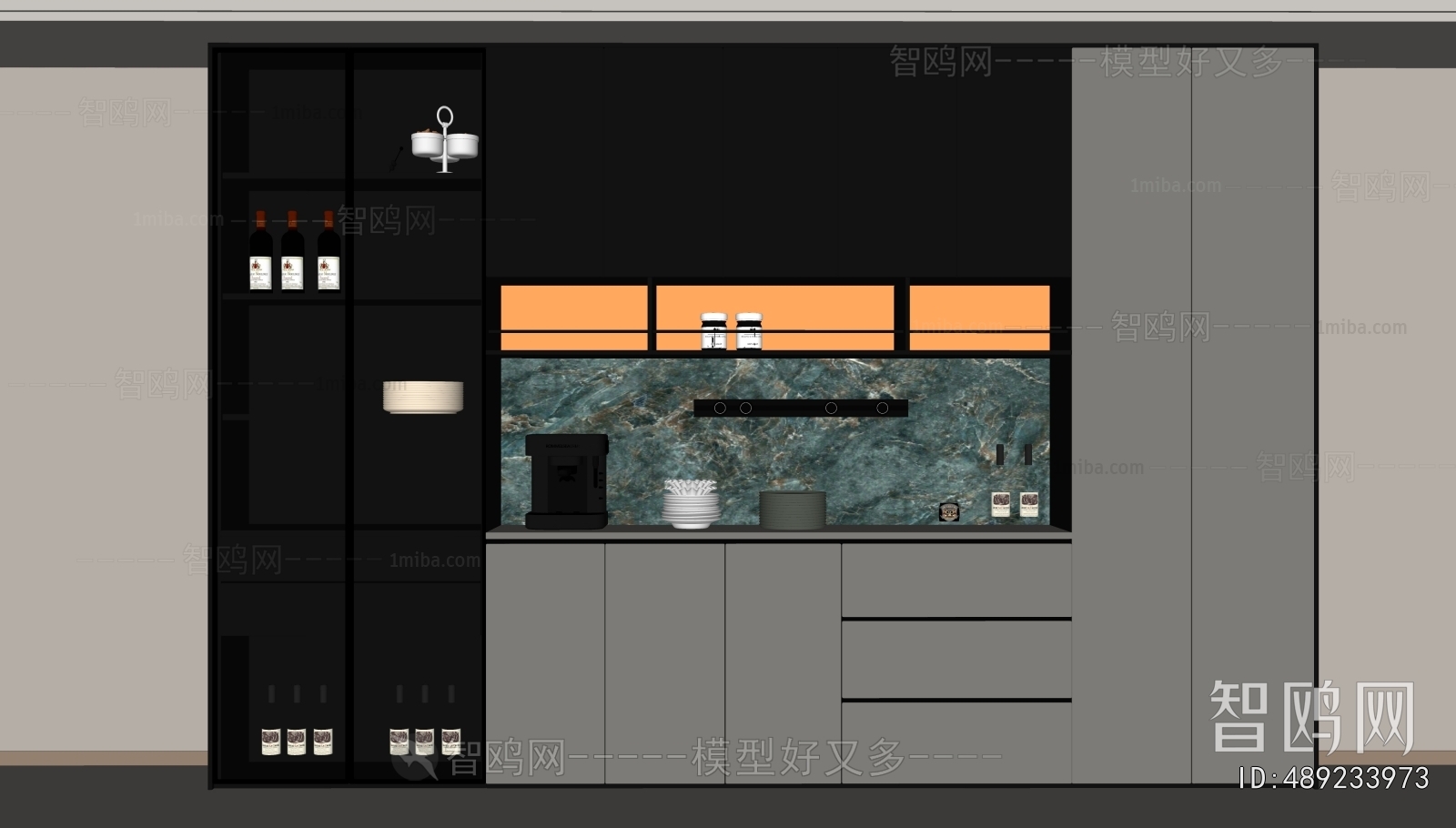This screenshot has width=1456, height=828.
Task: Click the leftmost gray base cabinet door
Action: 545,663
